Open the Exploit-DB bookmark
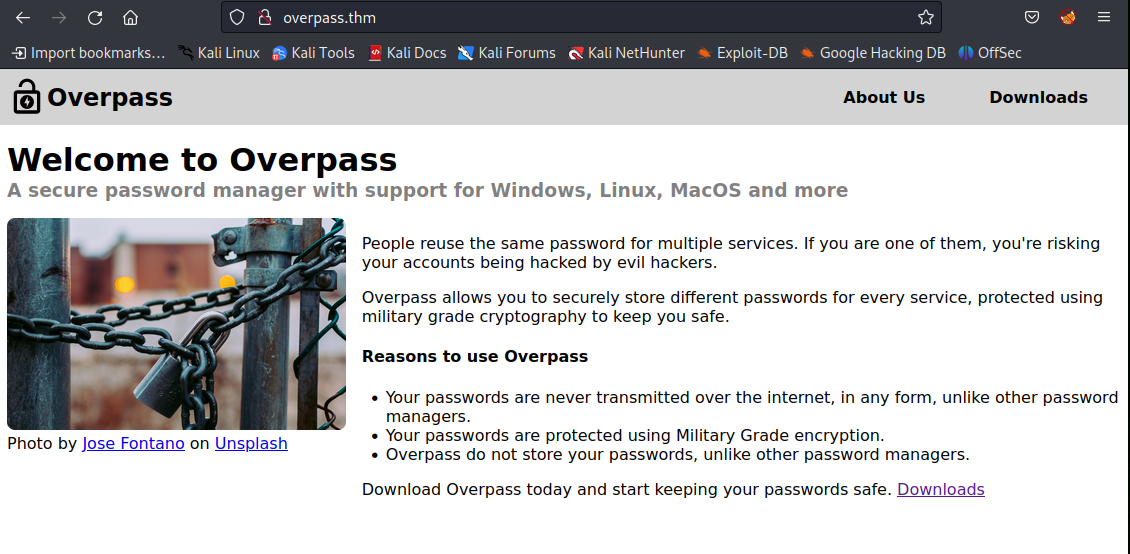This screenshot has width=1130, height=554. click(742, 53)
